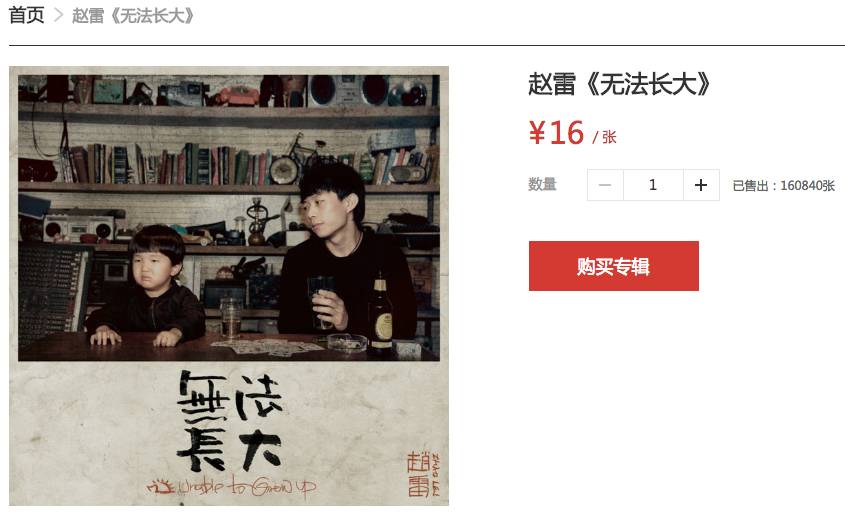The width and height of the screenshot is (845, 514).
Task: Click the man holding a glass
Action: [346, 253]
